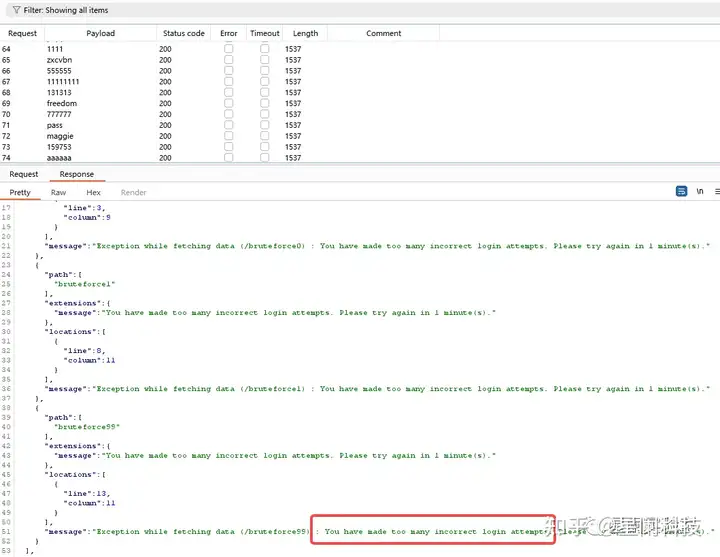Sort by the Comment column header
This screenshot has width=720, height=557.
pyautogui.click(x=383, y=33)
